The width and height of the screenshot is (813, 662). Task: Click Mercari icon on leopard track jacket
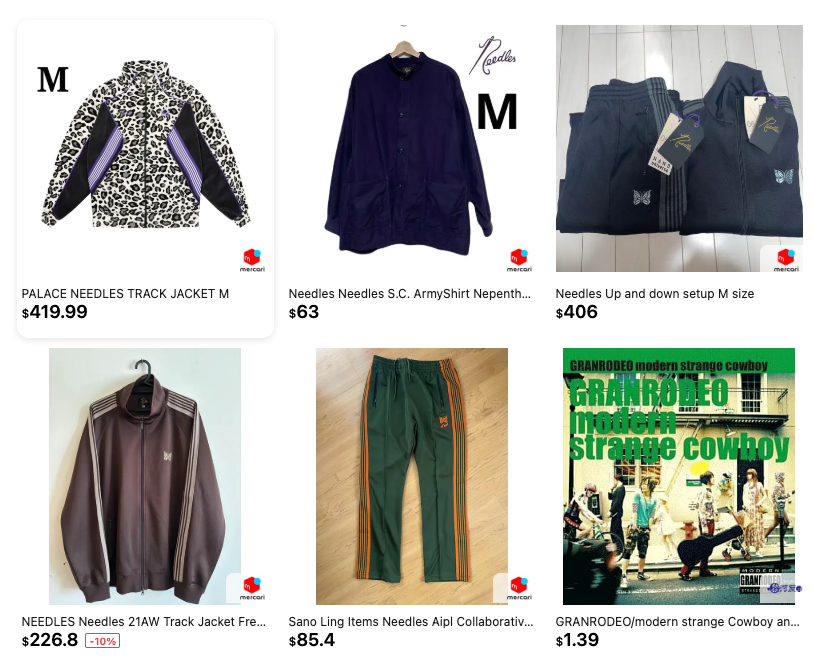252,260
